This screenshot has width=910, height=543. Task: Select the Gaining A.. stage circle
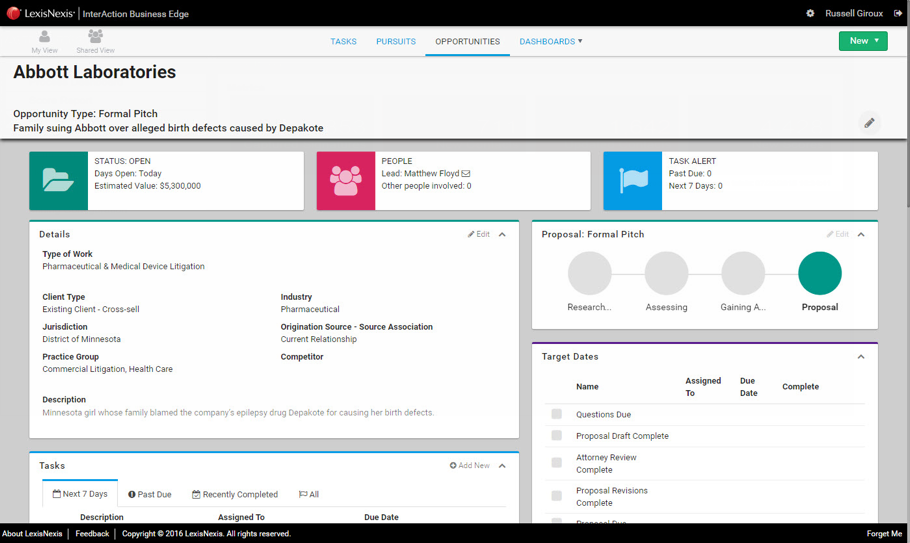click(743, 273)
